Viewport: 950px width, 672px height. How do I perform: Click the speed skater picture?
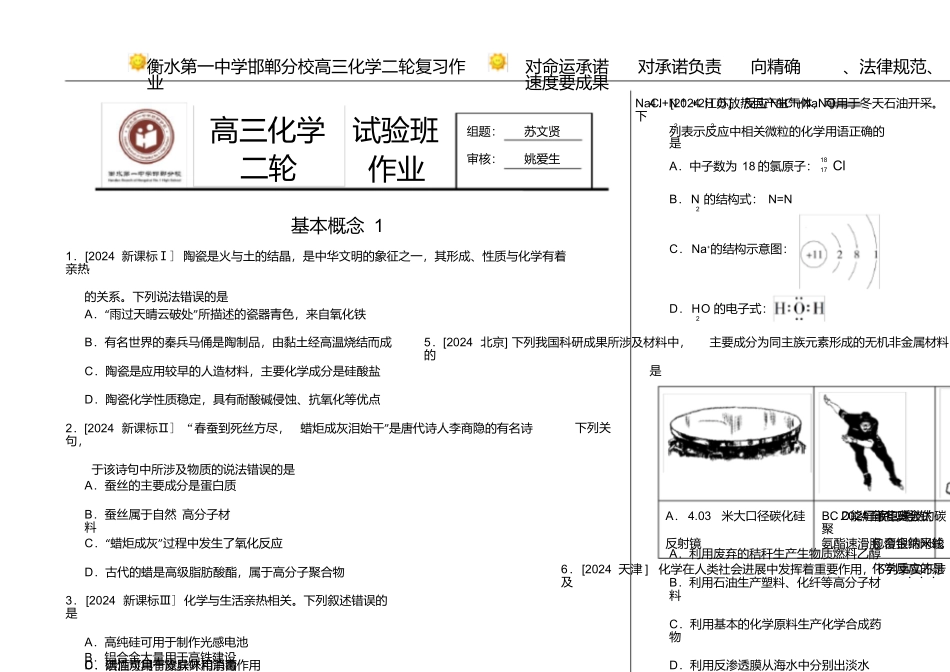[863, 441]
